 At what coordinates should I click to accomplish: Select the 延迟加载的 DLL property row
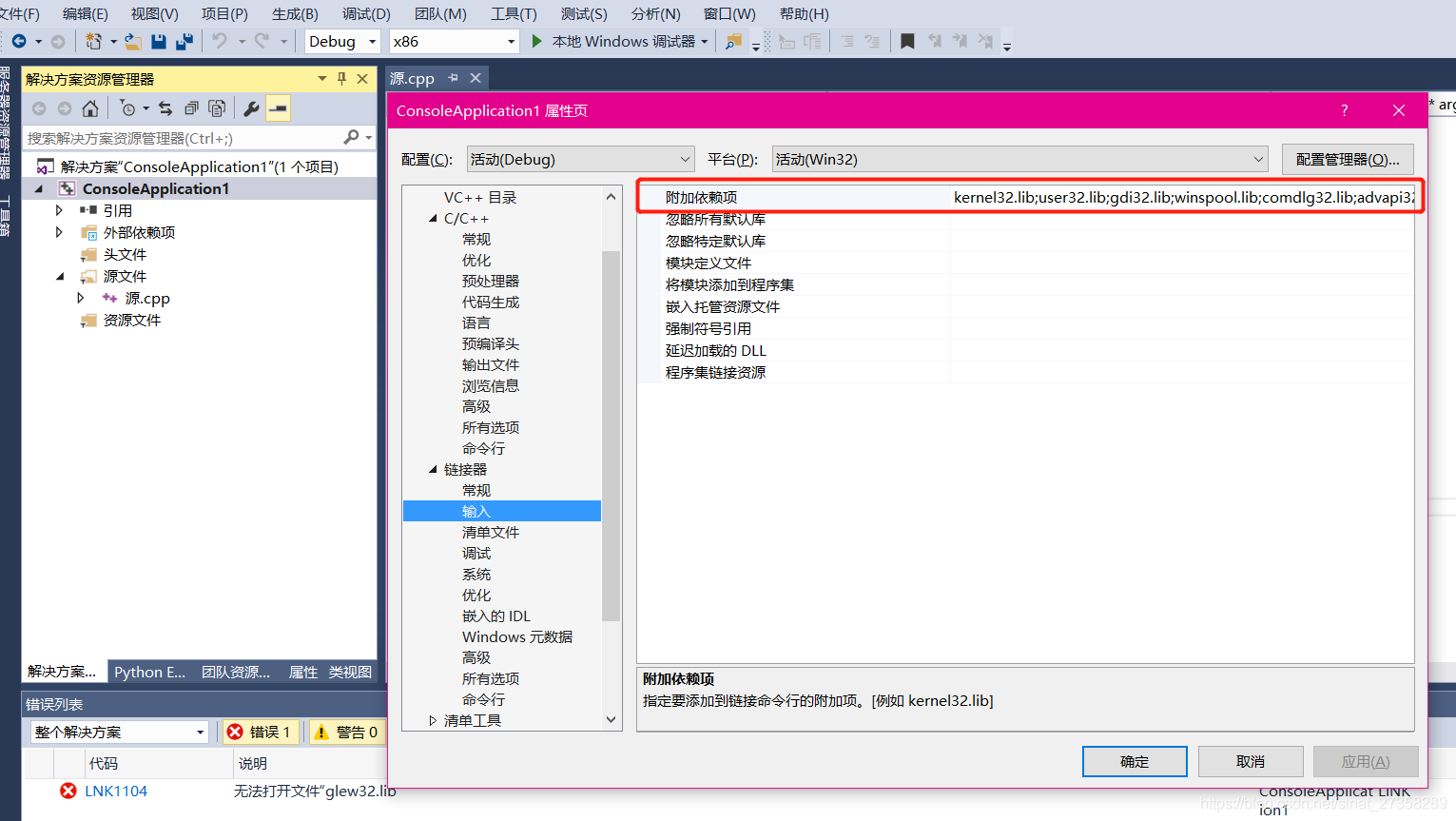1026,350
